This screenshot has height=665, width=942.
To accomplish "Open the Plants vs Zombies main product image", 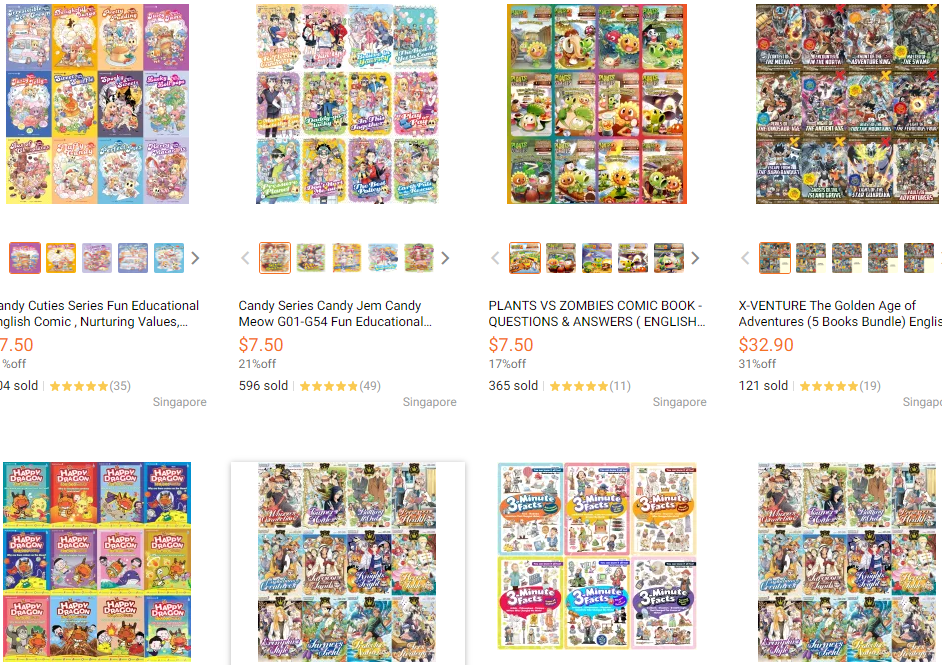I will point(597,104).
